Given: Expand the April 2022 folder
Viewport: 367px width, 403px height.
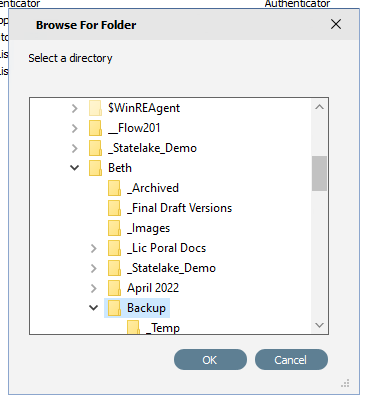Looking at the screenshot, I should 94,288.
